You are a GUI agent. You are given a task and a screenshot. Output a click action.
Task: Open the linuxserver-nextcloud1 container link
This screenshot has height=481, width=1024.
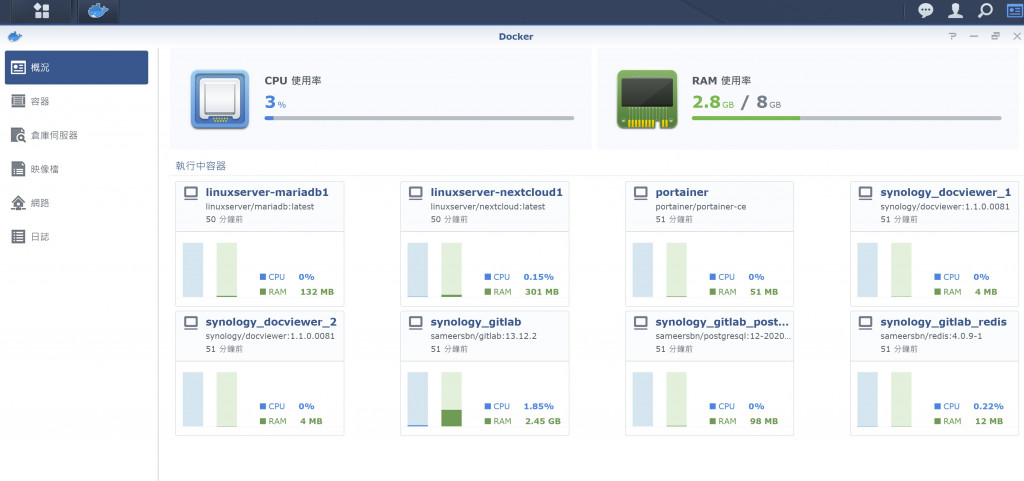tap(496, 193)
